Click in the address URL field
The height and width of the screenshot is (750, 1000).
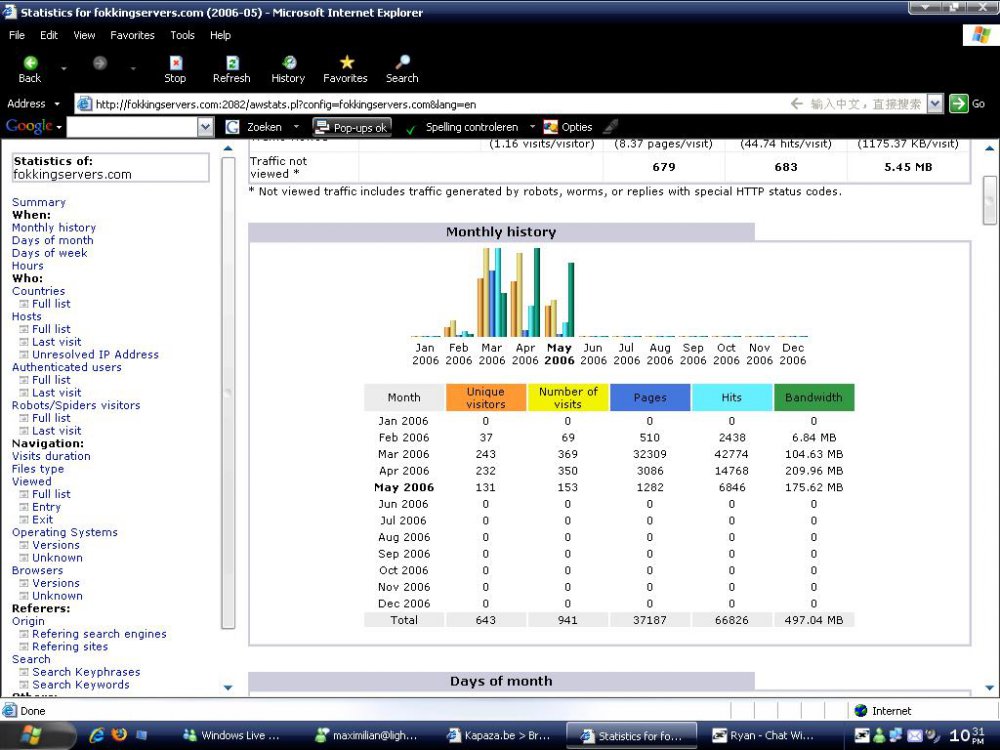(x=430, y=104)
